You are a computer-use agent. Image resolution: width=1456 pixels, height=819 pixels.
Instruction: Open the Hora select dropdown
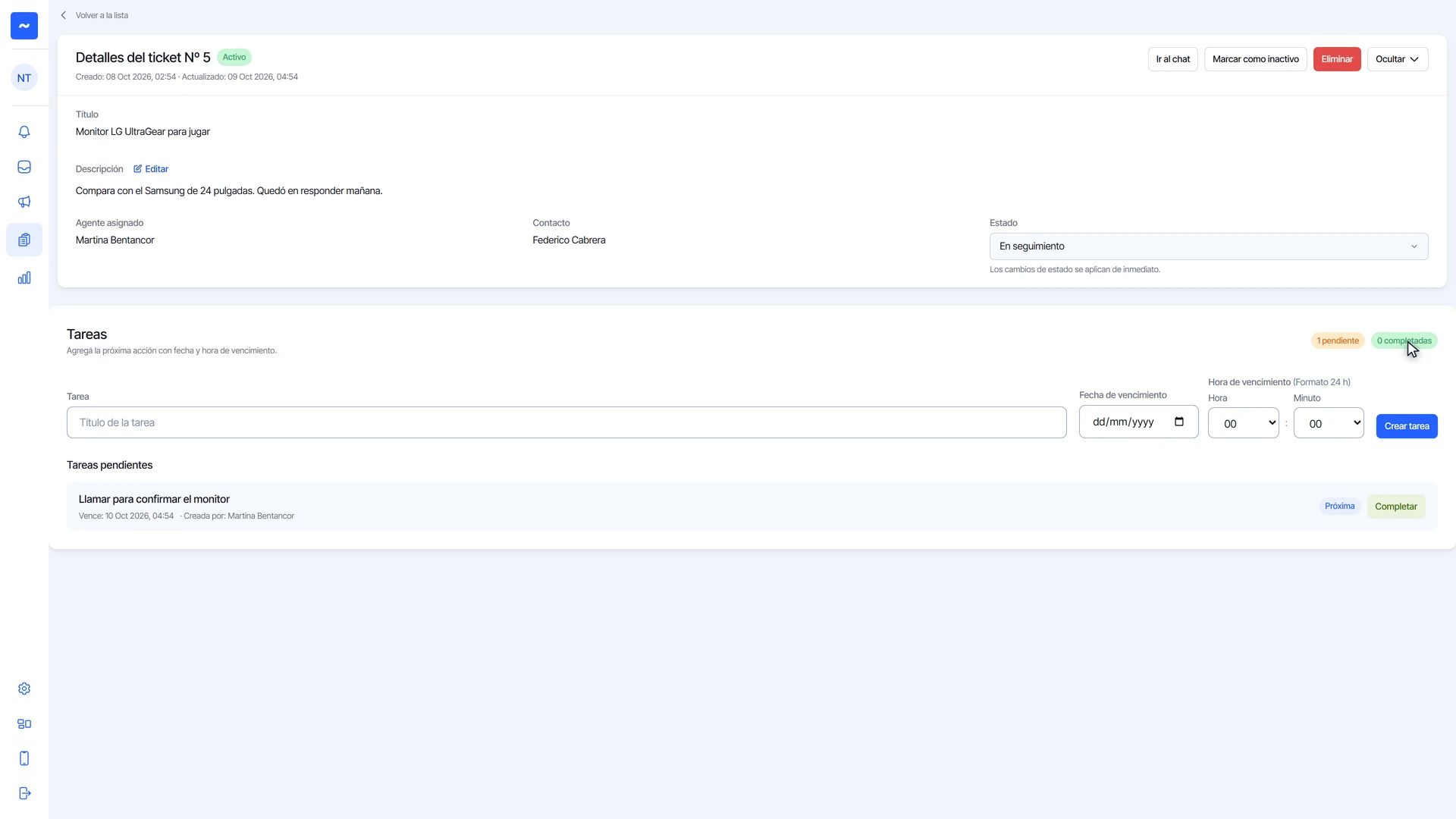click(x=1244, y=423)
